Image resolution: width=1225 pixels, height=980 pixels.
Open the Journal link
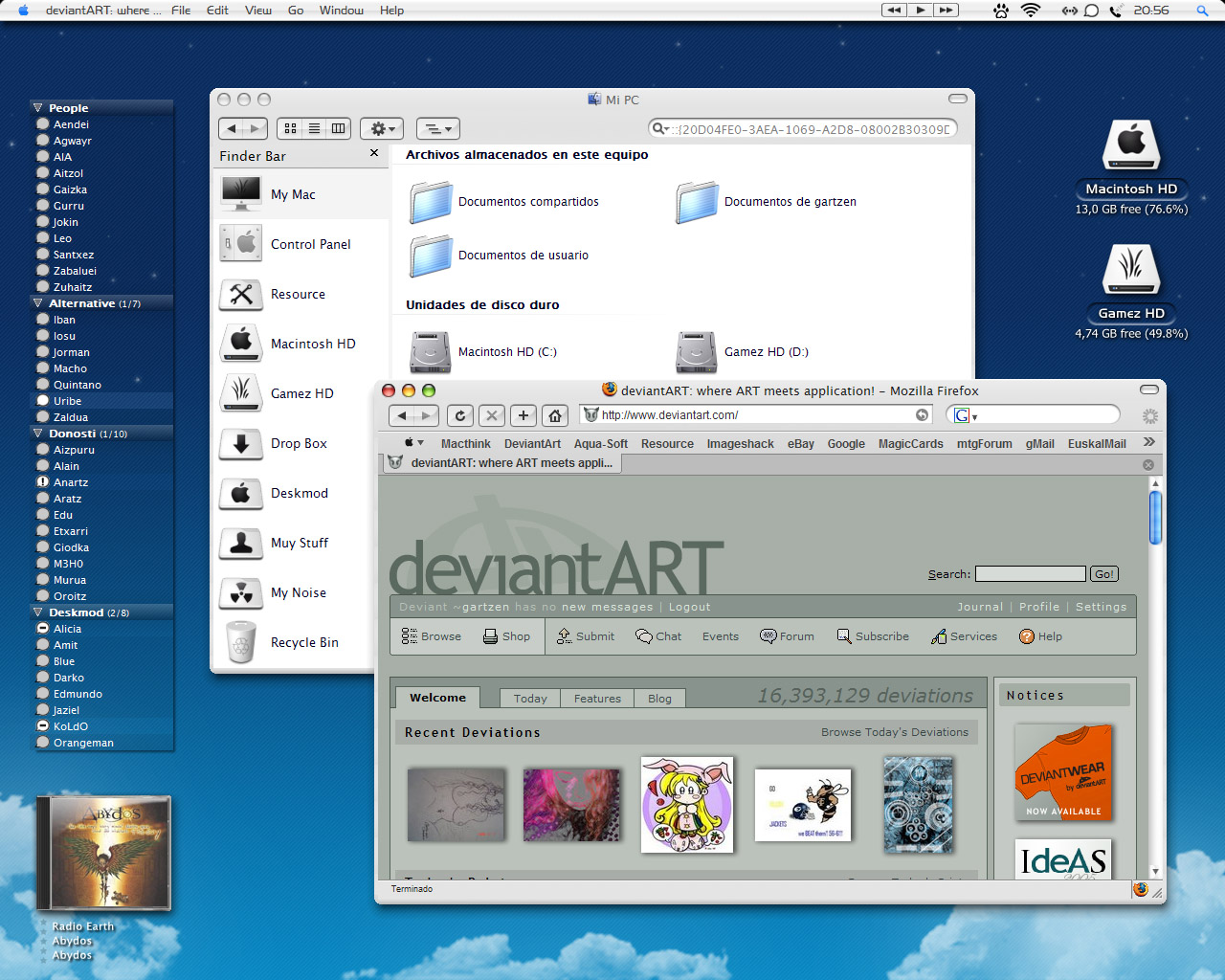(x=980, y=607)
